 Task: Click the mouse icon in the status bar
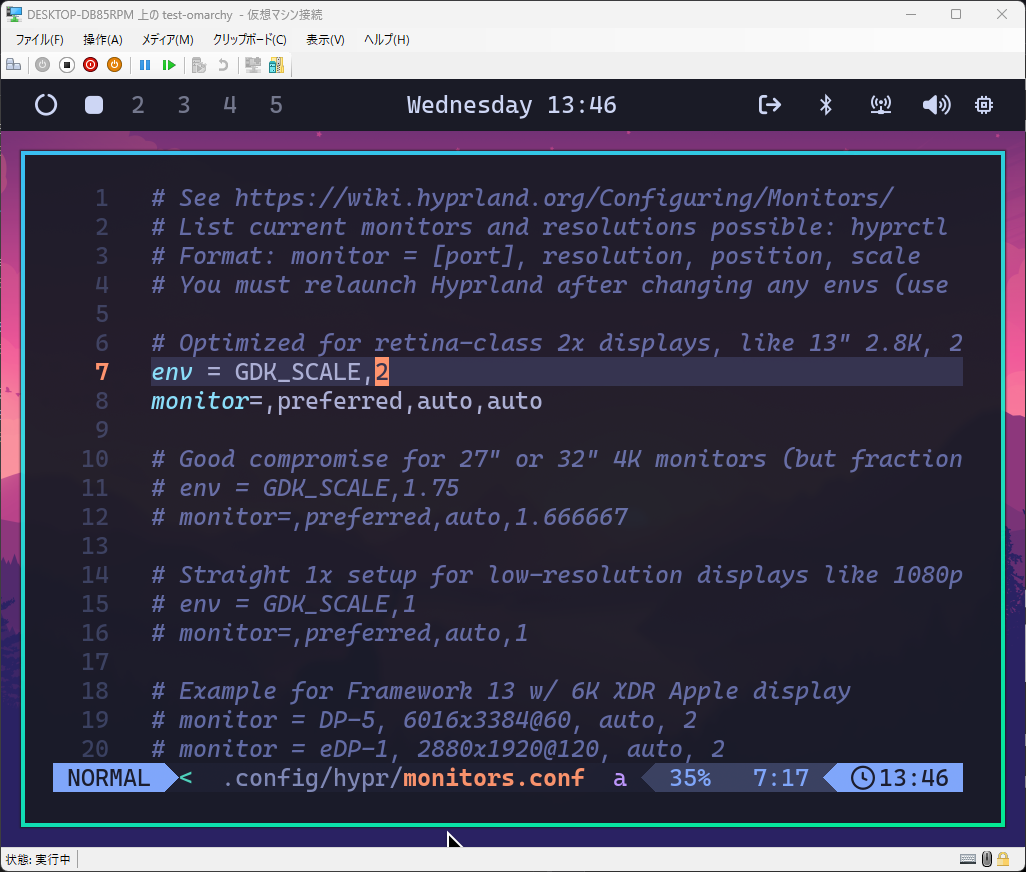click(x=987, y=858)
